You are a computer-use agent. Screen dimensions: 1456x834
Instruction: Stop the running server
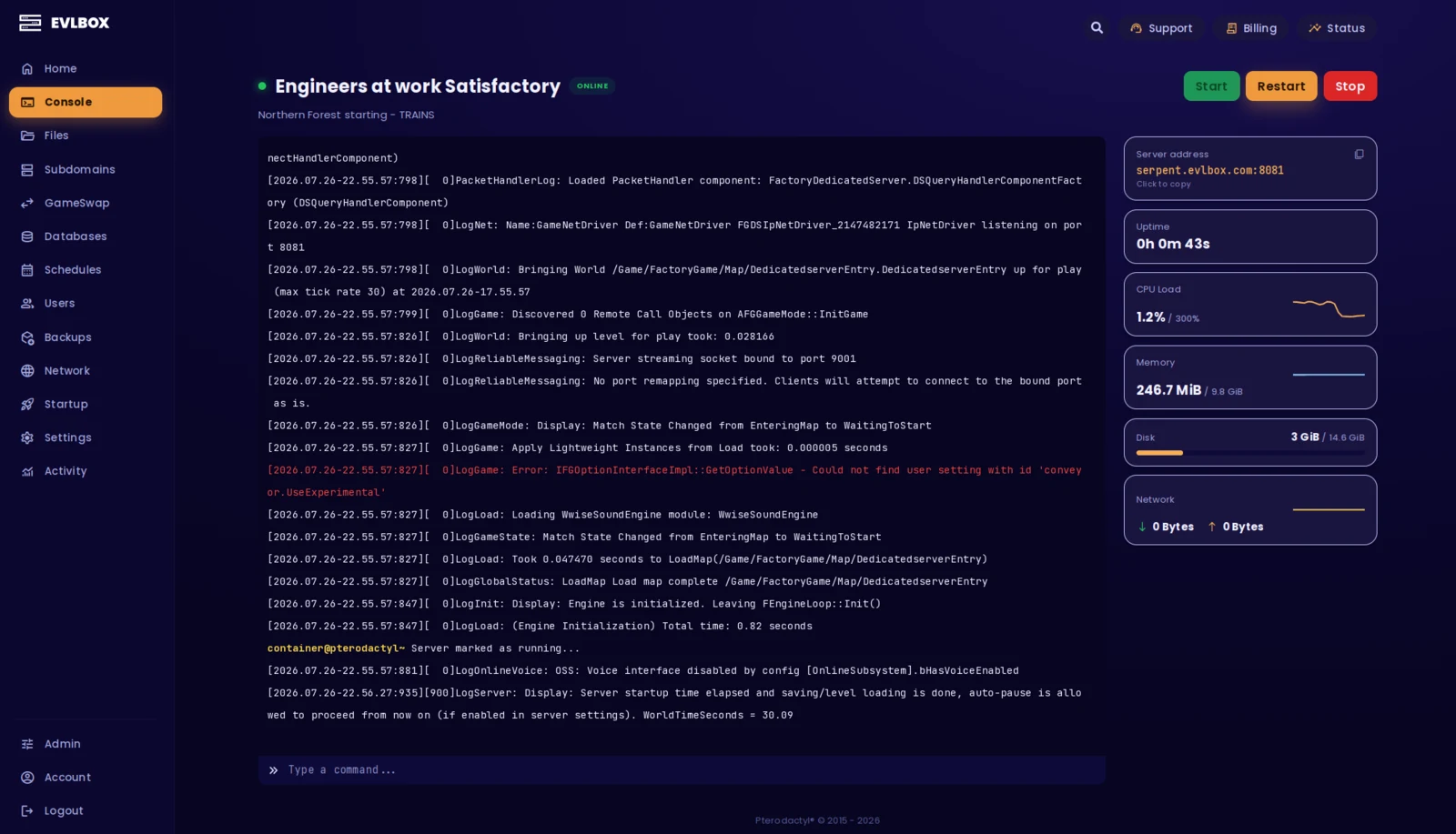[x=1350, y=86]
